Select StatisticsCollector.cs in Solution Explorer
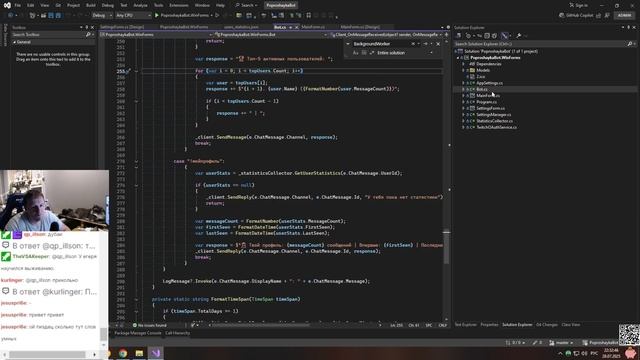The image size is (640, 360). 494,121
